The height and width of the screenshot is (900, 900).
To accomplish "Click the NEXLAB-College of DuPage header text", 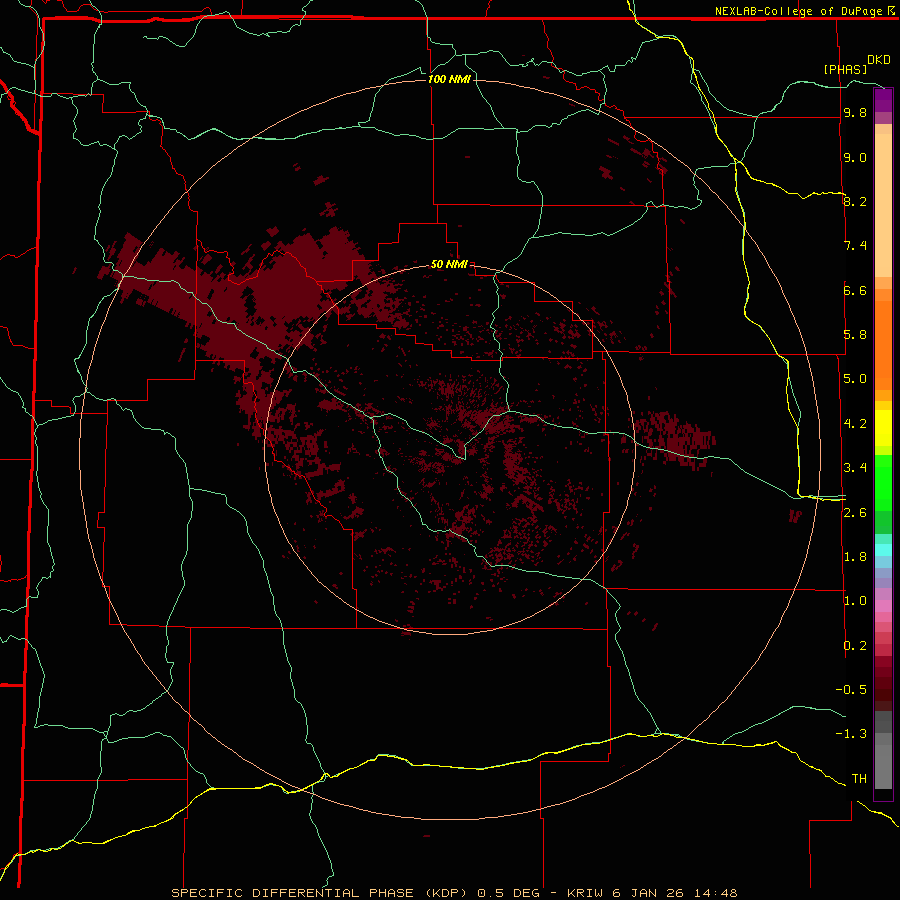I will pyautogui.click(x=800, y=11).
